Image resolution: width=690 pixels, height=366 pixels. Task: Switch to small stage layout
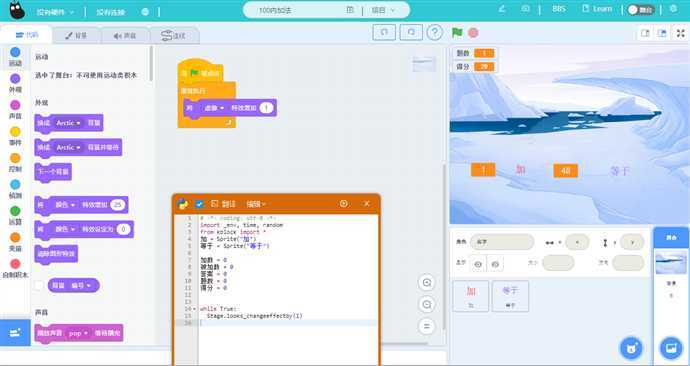(x=646, y=33)
